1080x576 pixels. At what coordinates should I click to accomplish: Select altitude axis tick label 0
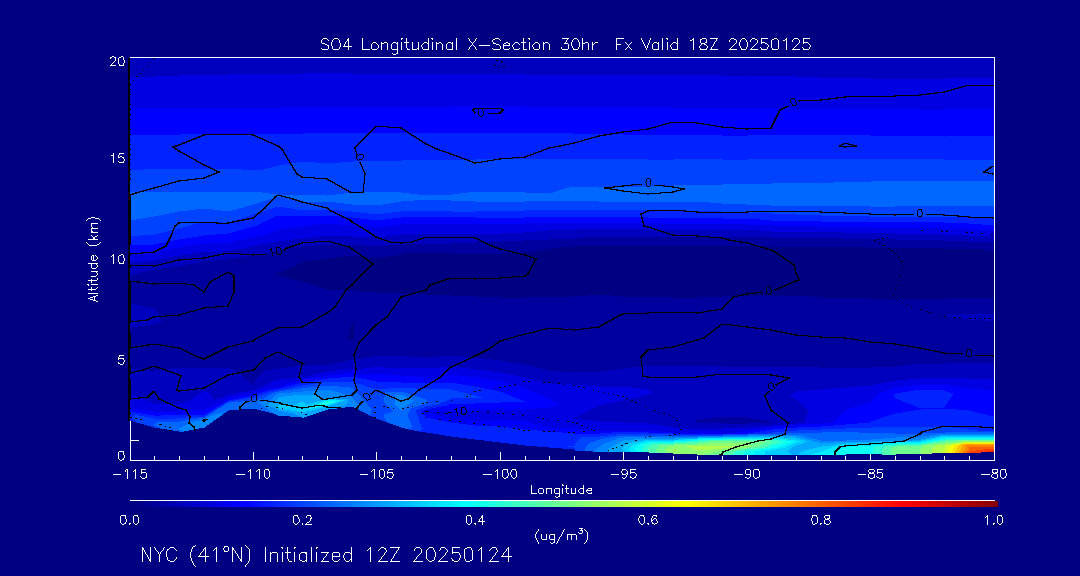click(121, 455)
